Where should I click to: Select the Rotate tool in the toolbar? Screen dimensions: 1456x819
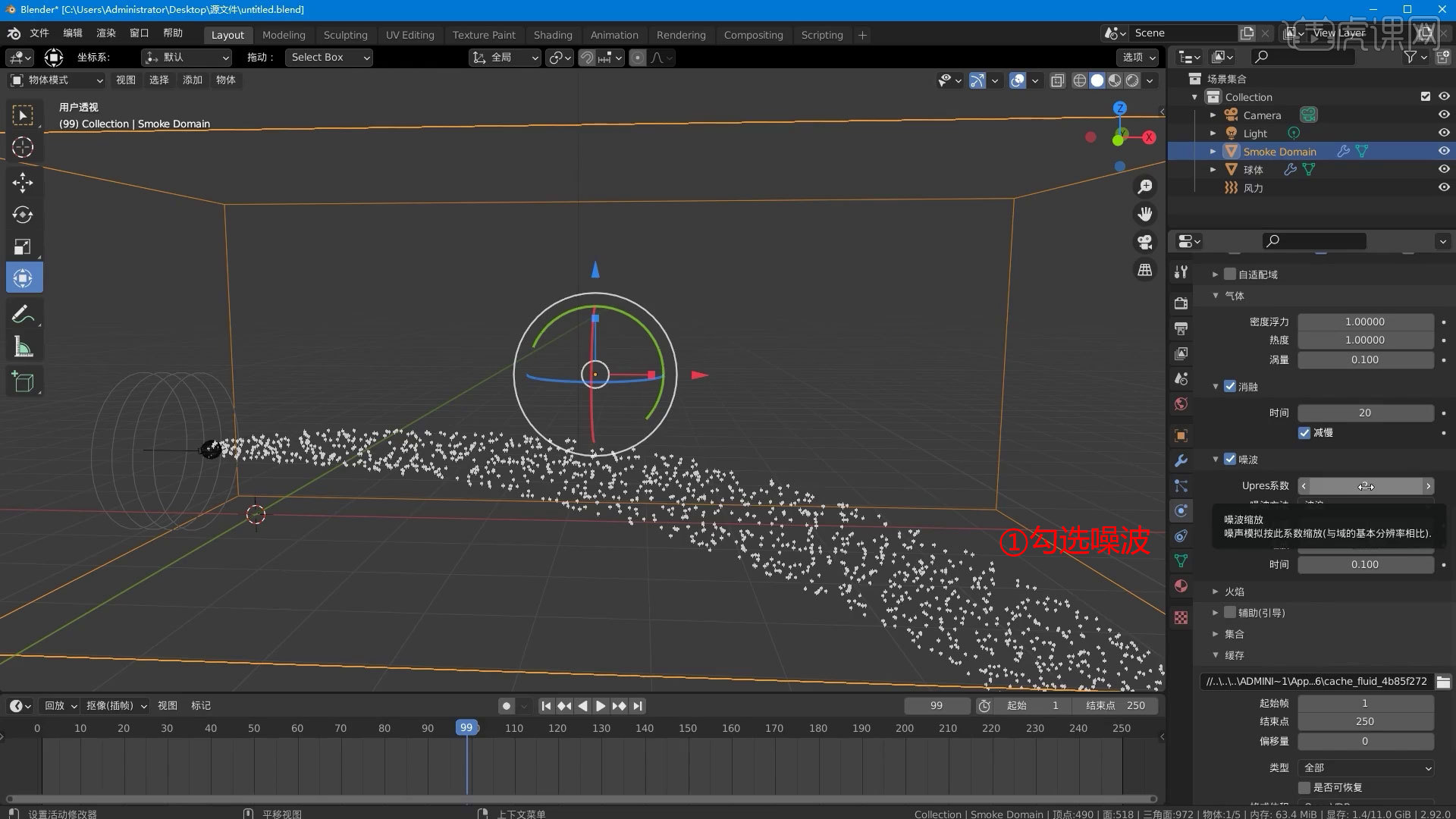click(x=24, y=215)
